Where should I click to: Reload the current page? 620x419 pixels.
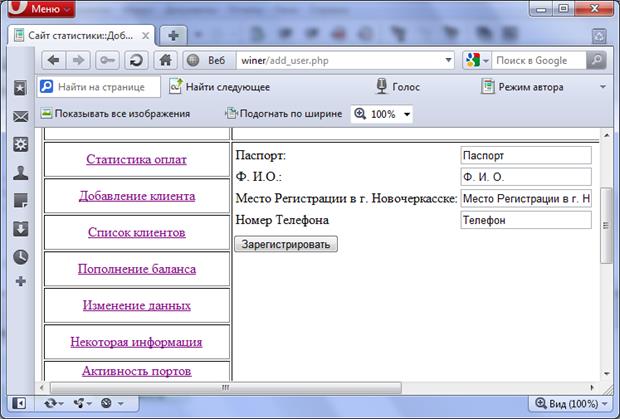[x=136, y=60]
